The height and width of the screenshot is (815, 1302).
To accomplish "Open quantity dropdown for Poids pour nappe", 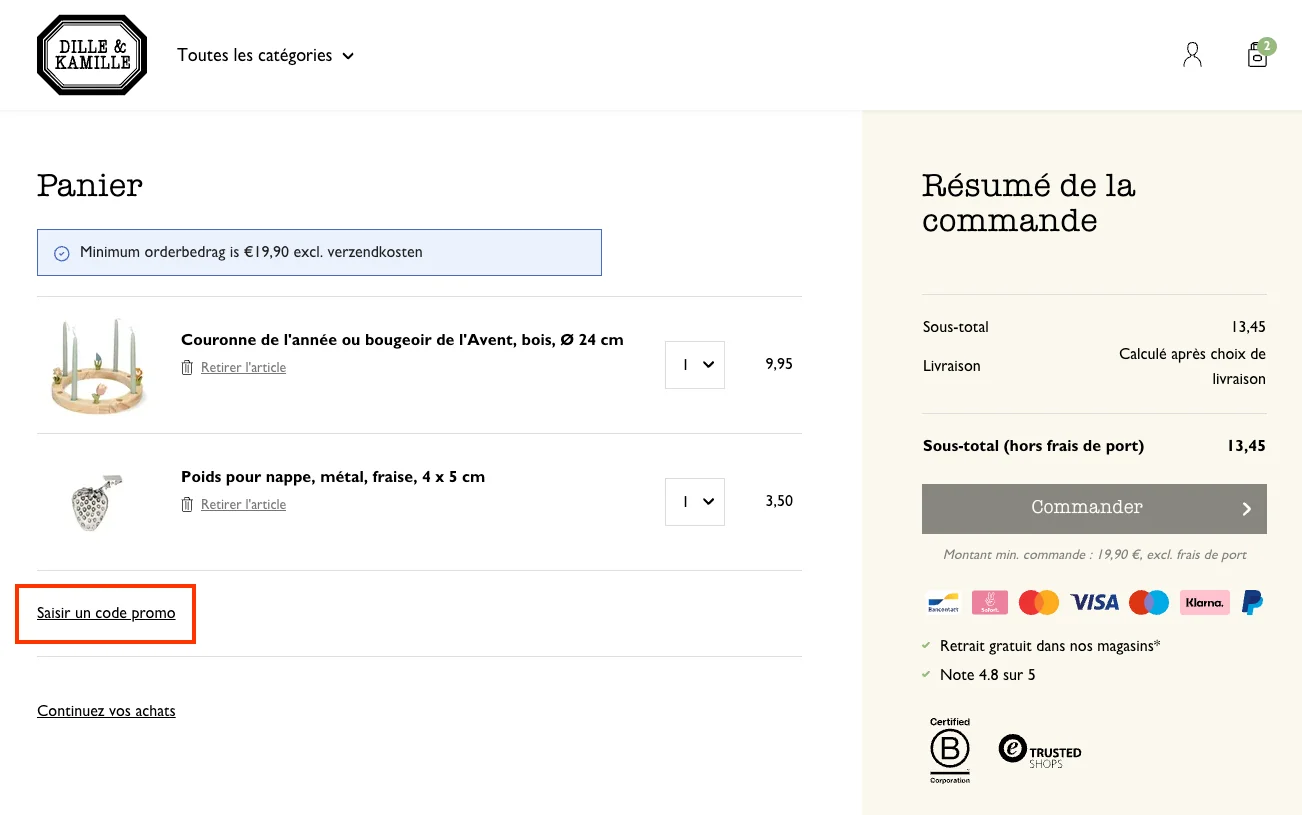I will pyautogui.click(x=695, y=502).
